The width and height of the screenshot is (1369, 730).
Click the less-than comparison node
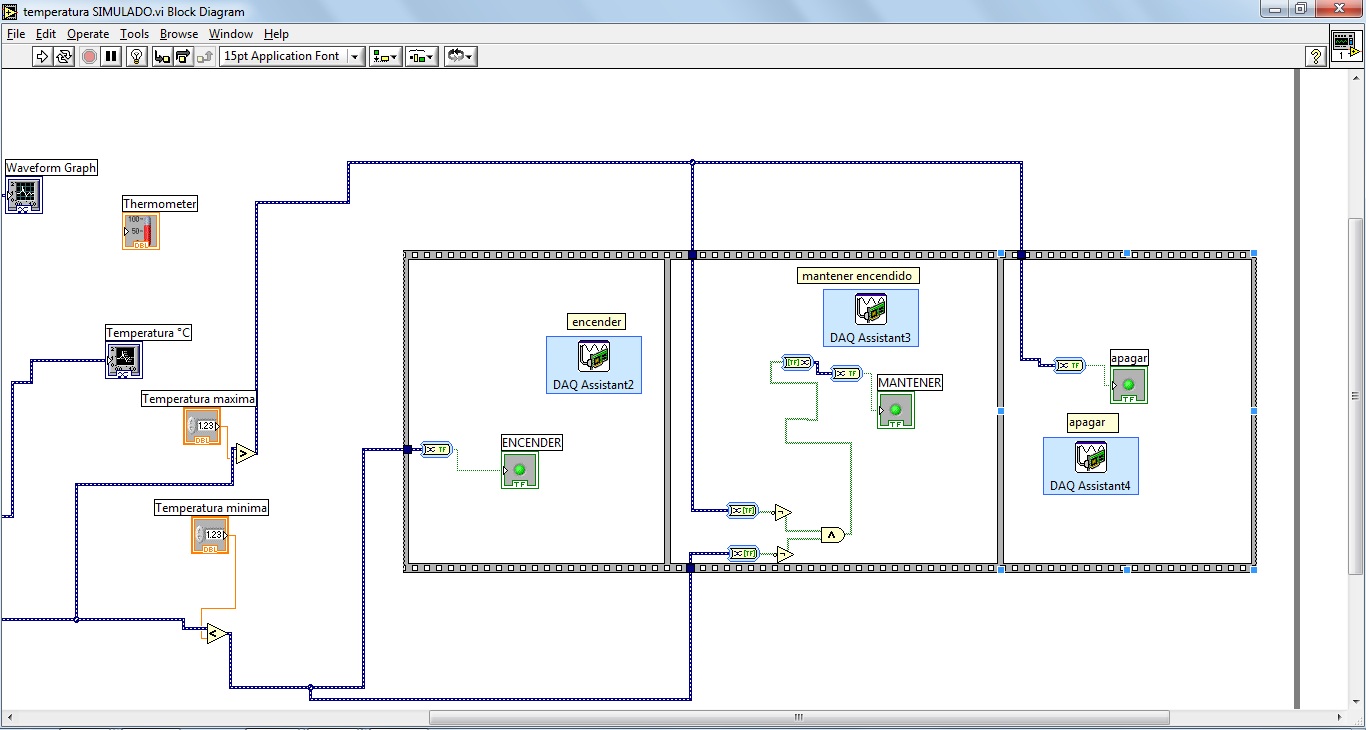[x=217, y=634]
